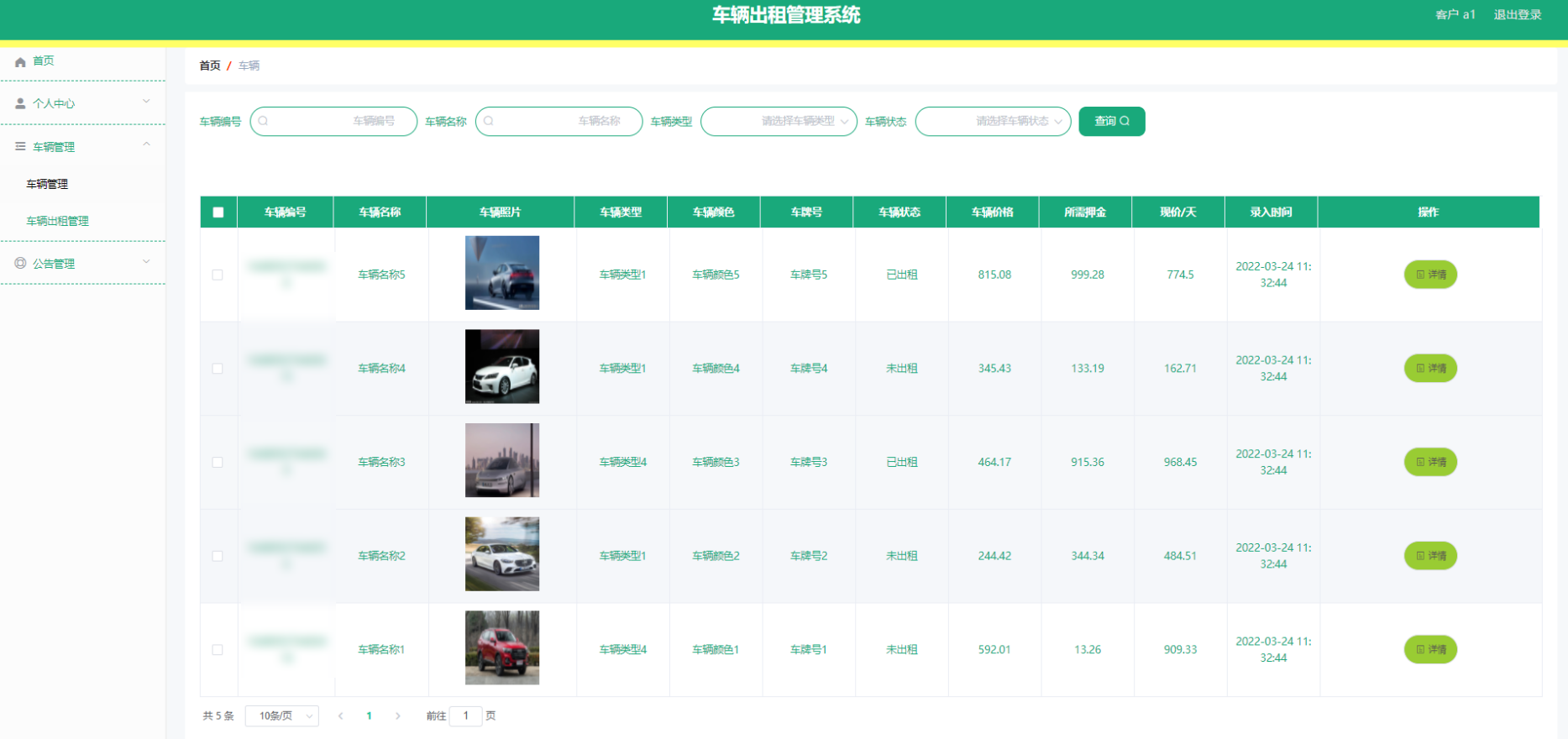Click the 客户 a1 user label
Image resolution: width=1568 pixels, height=739 pixels.
1455,14
